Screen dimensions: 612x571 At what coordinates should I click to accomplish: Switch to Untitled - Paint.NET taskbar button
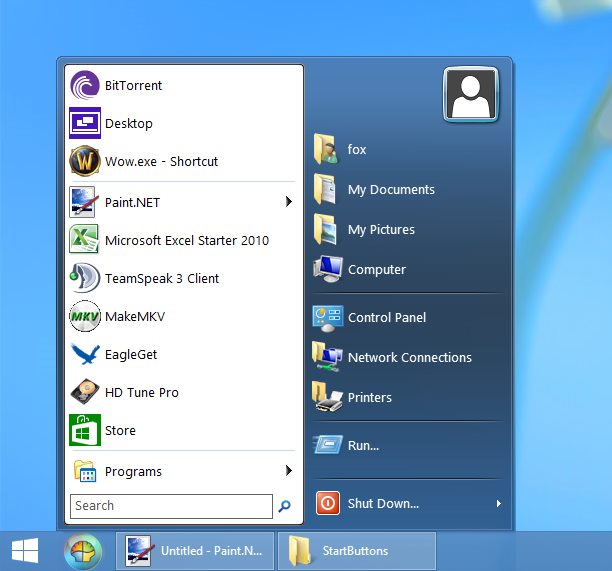click(195, 551)
